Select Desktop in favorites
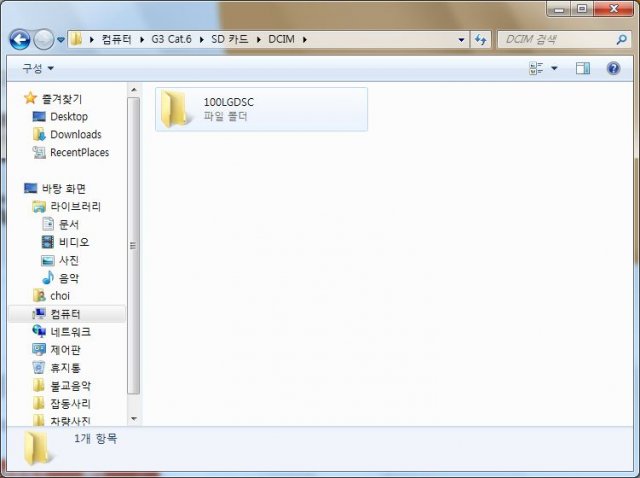Viewport: 640px width, 478px height. pos(69,117)
